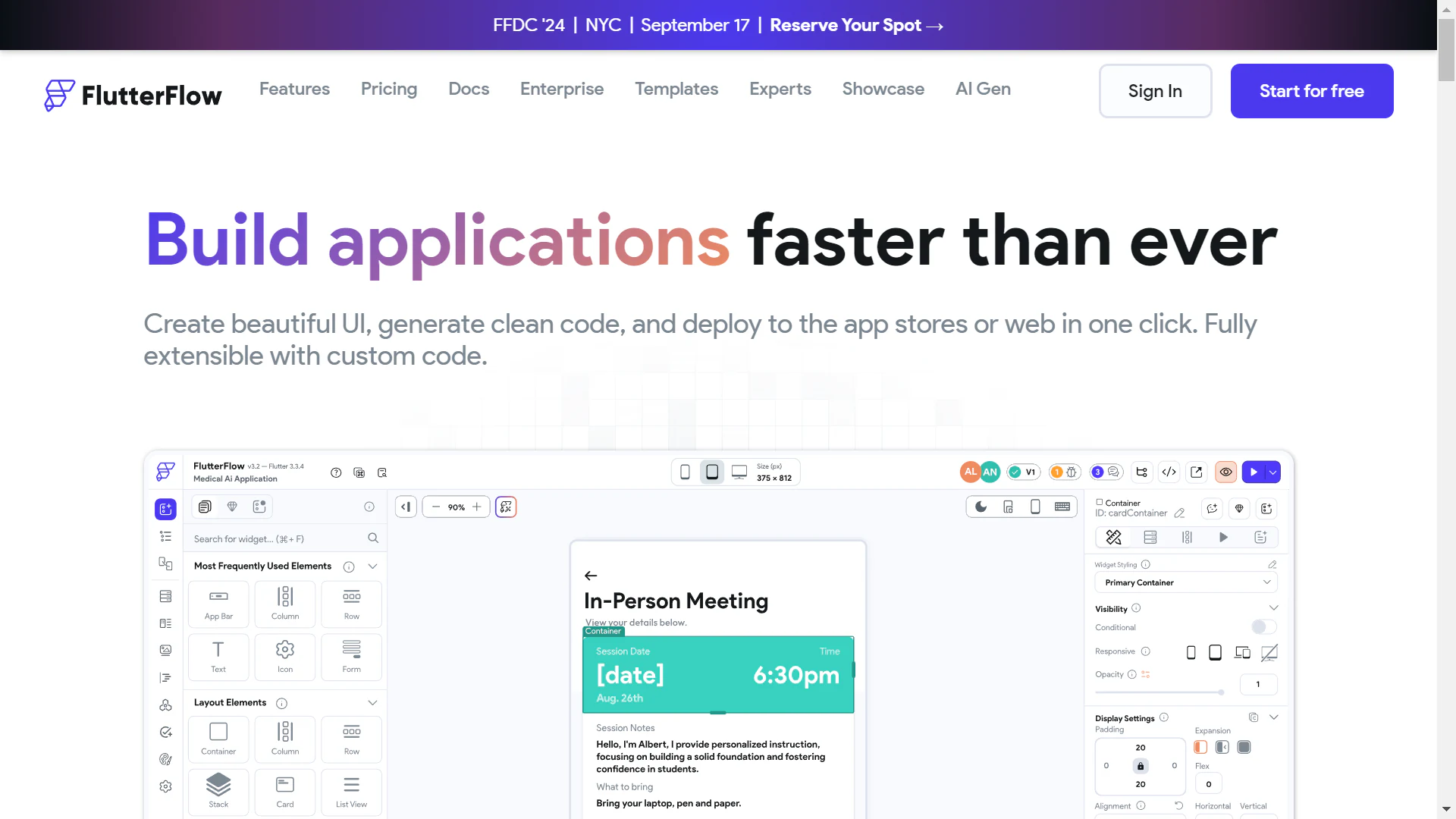Screen dimensions: 1456x819
Task: Pick the List View layout tile
Action: pos(352,792)
